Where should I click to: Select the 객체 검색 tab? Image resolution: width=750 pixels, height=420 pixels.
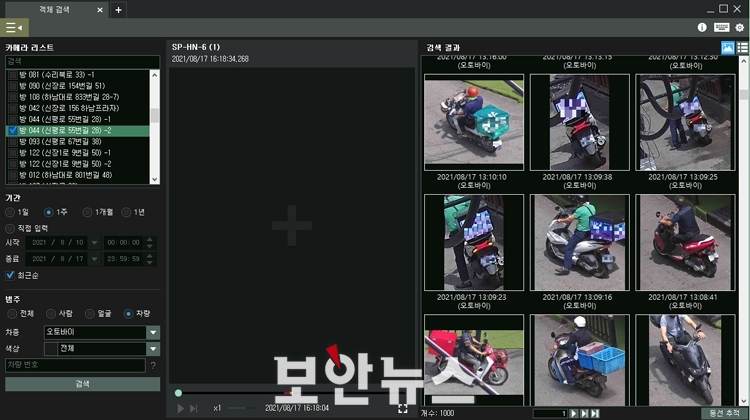[54, 10]
